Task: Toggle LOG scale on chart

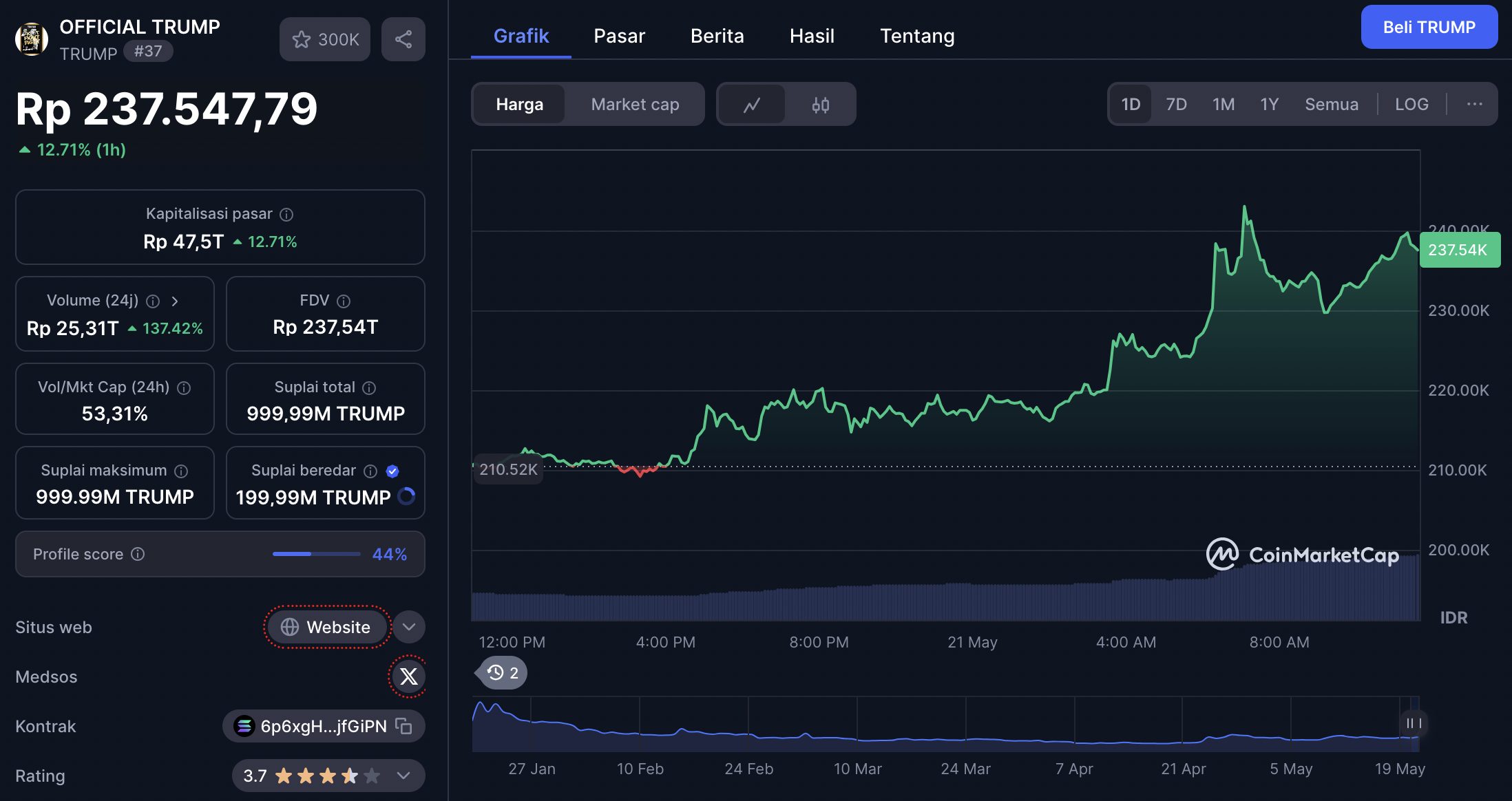Action: point(1411,105)
